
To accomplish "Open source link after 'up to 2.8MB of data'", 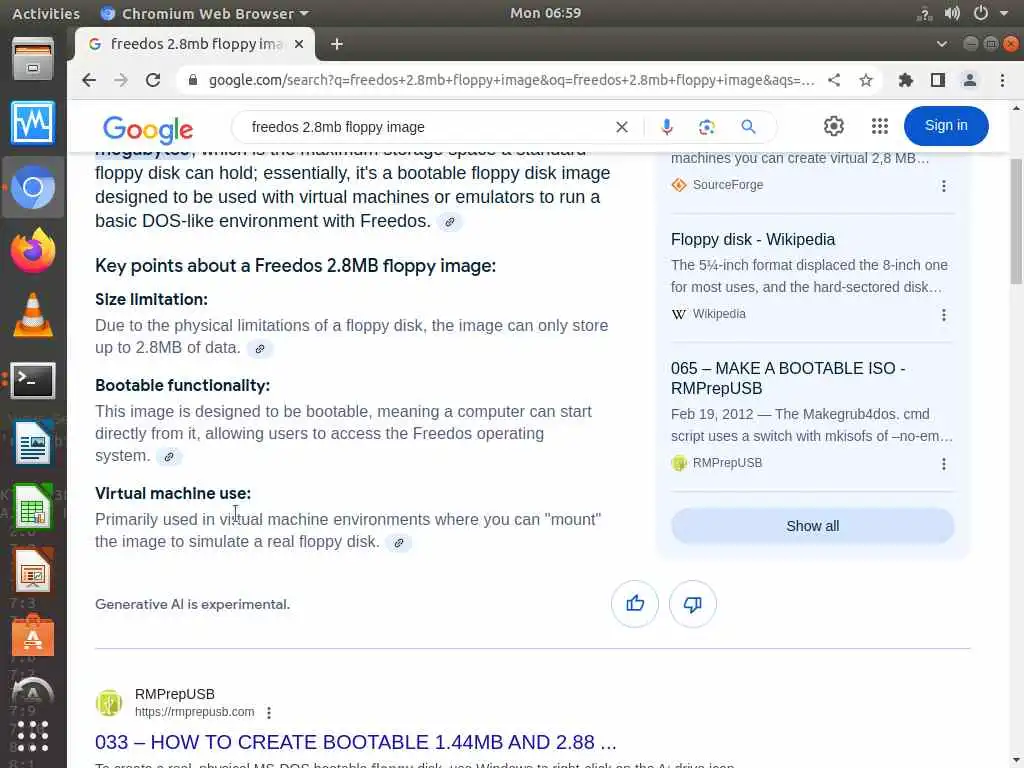I will 259,349.
